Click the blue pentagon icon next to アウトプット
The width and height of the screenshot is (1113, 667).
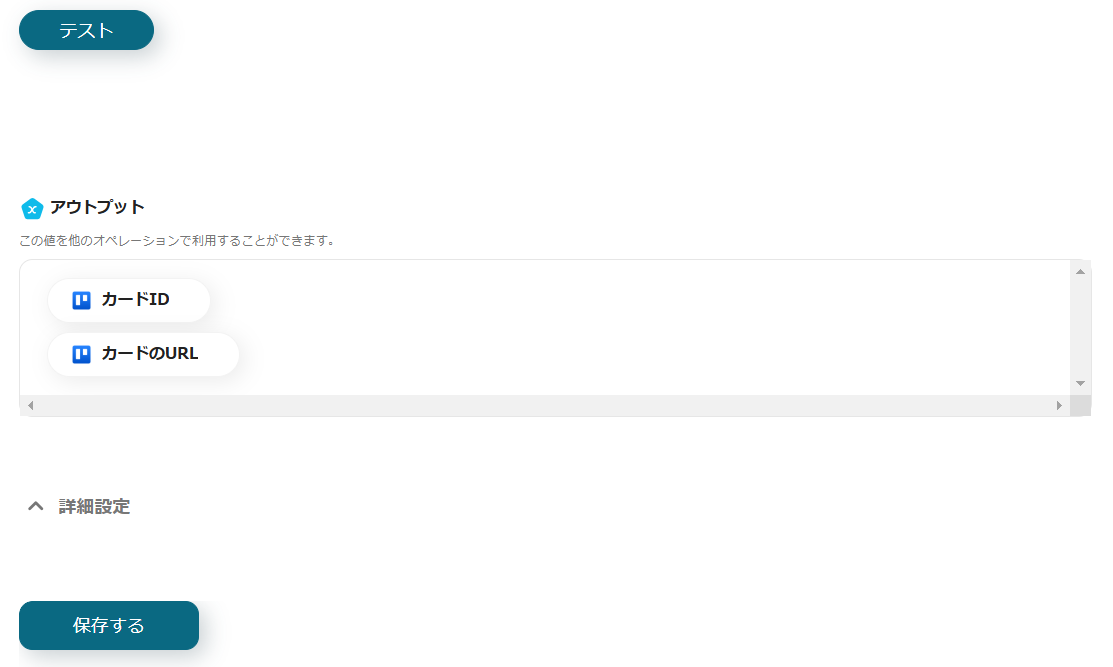[32, 209]
